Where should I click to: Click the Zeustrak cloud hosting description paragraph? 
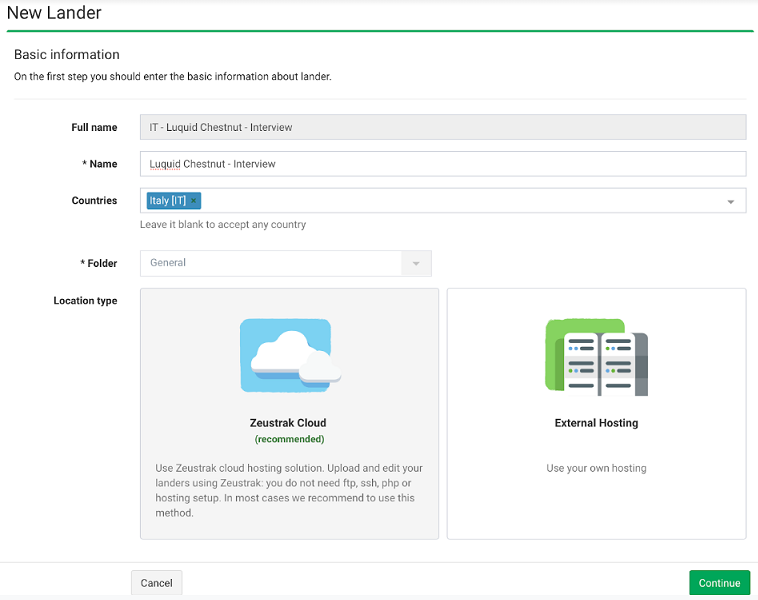289,490
